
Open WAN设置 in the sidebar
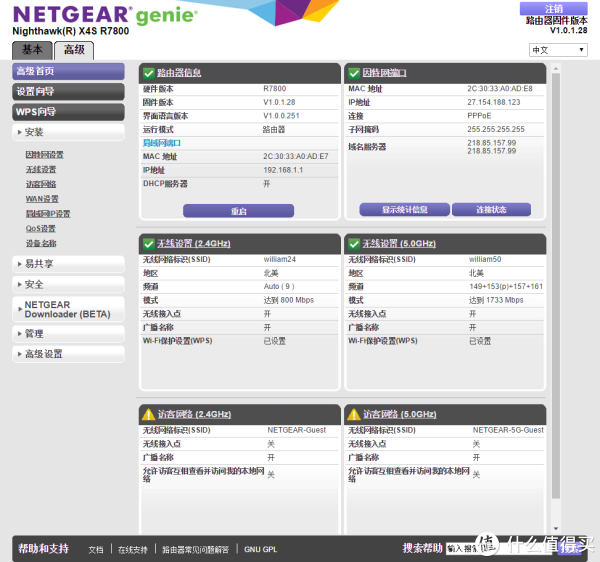[42, 199]
